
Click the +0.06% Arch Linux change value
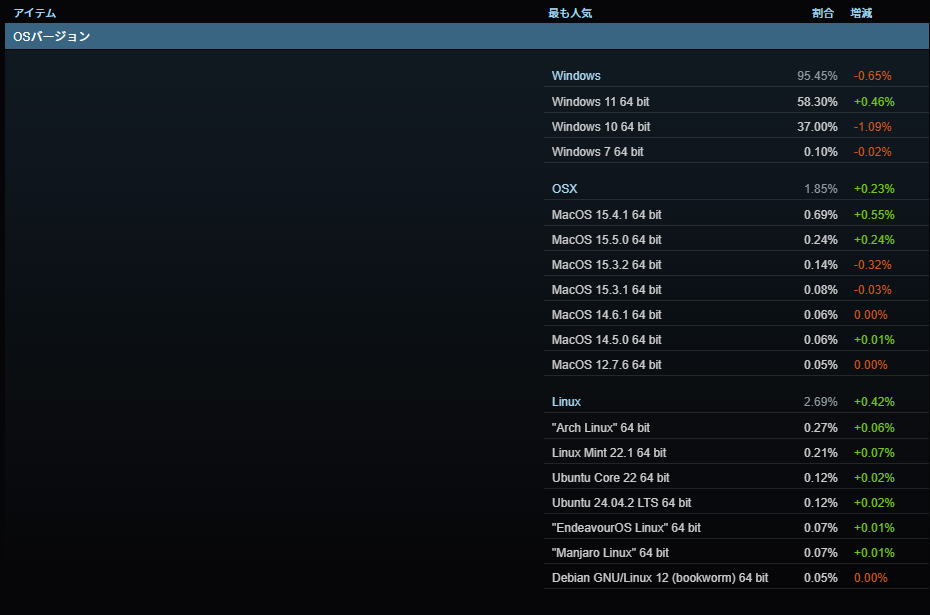pos(874,428)
